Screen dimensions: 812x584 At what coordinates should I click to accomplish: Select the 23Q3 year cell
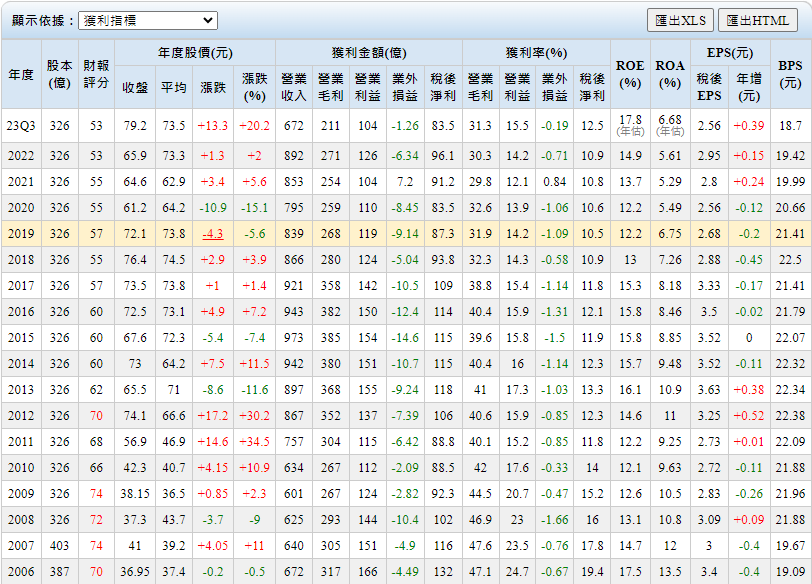21,126
